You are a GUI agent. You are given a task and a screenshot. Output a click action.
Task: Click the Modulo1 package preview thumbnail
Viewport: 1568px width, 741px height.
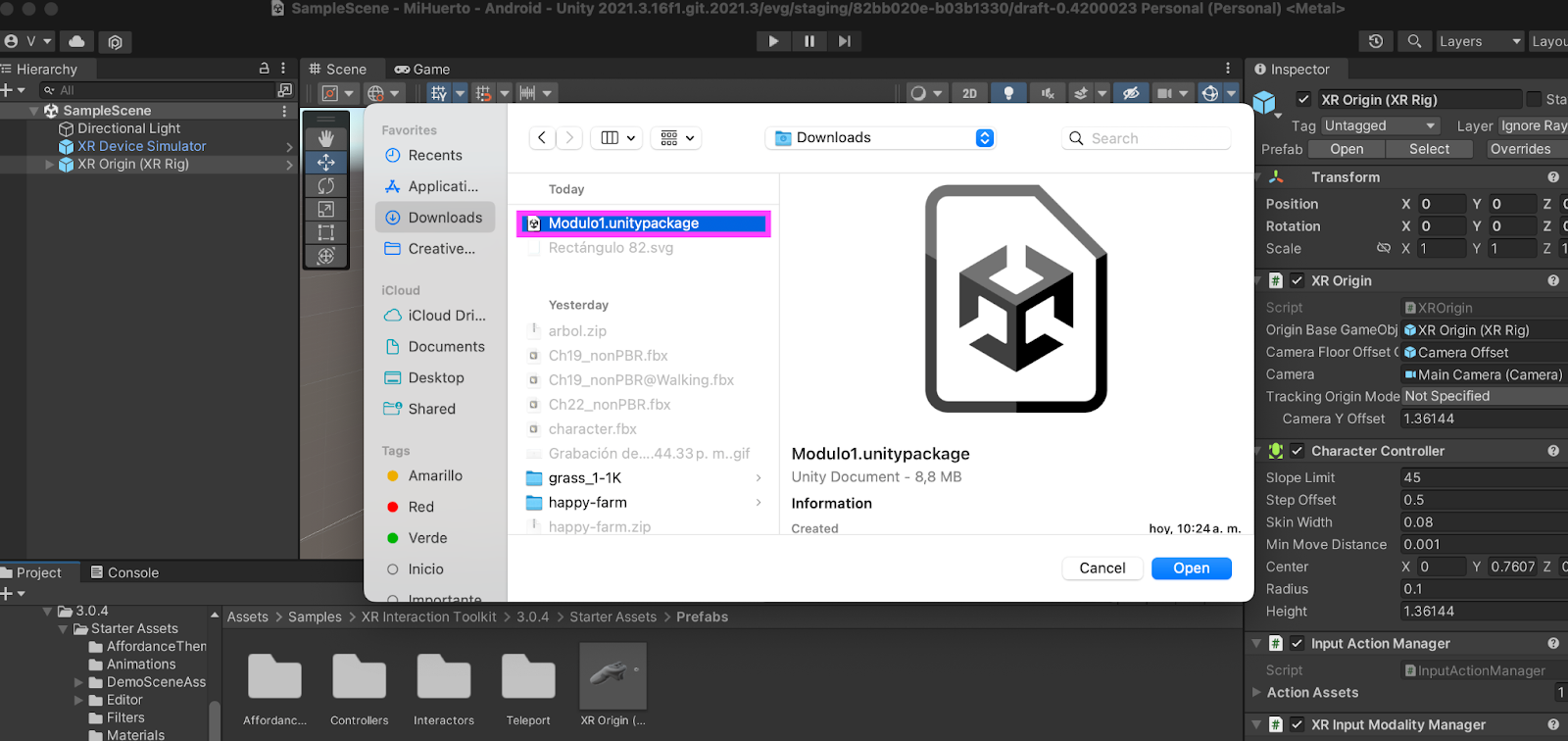pos(1016,299)
